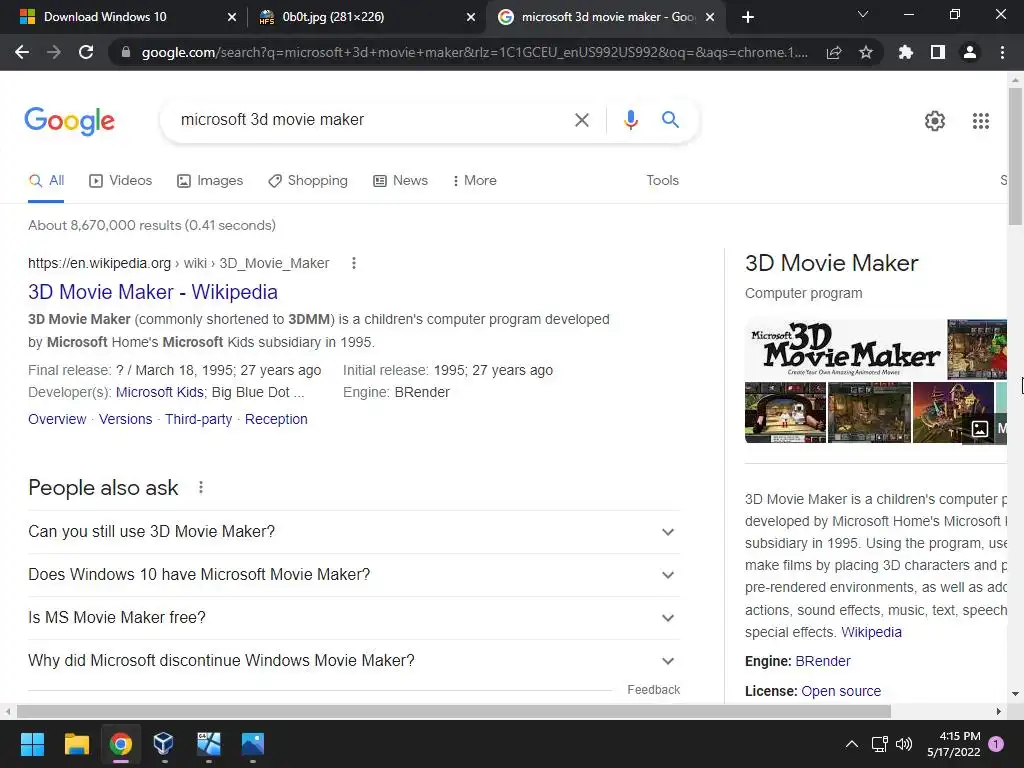Open the Google apps grid
Viewport: 1024px width, 768px height.
[x=981, y=121]
